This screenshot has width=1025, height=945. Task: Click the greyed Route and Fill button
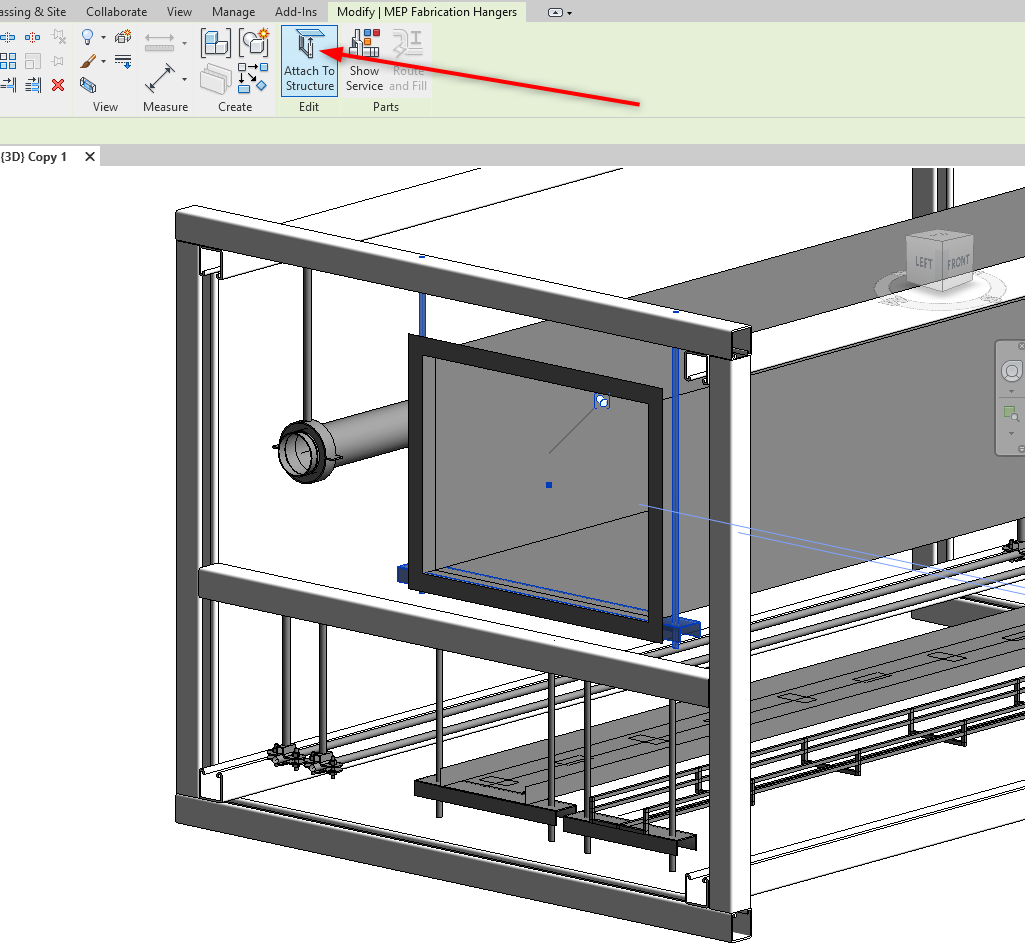click(x=409, y=61)
